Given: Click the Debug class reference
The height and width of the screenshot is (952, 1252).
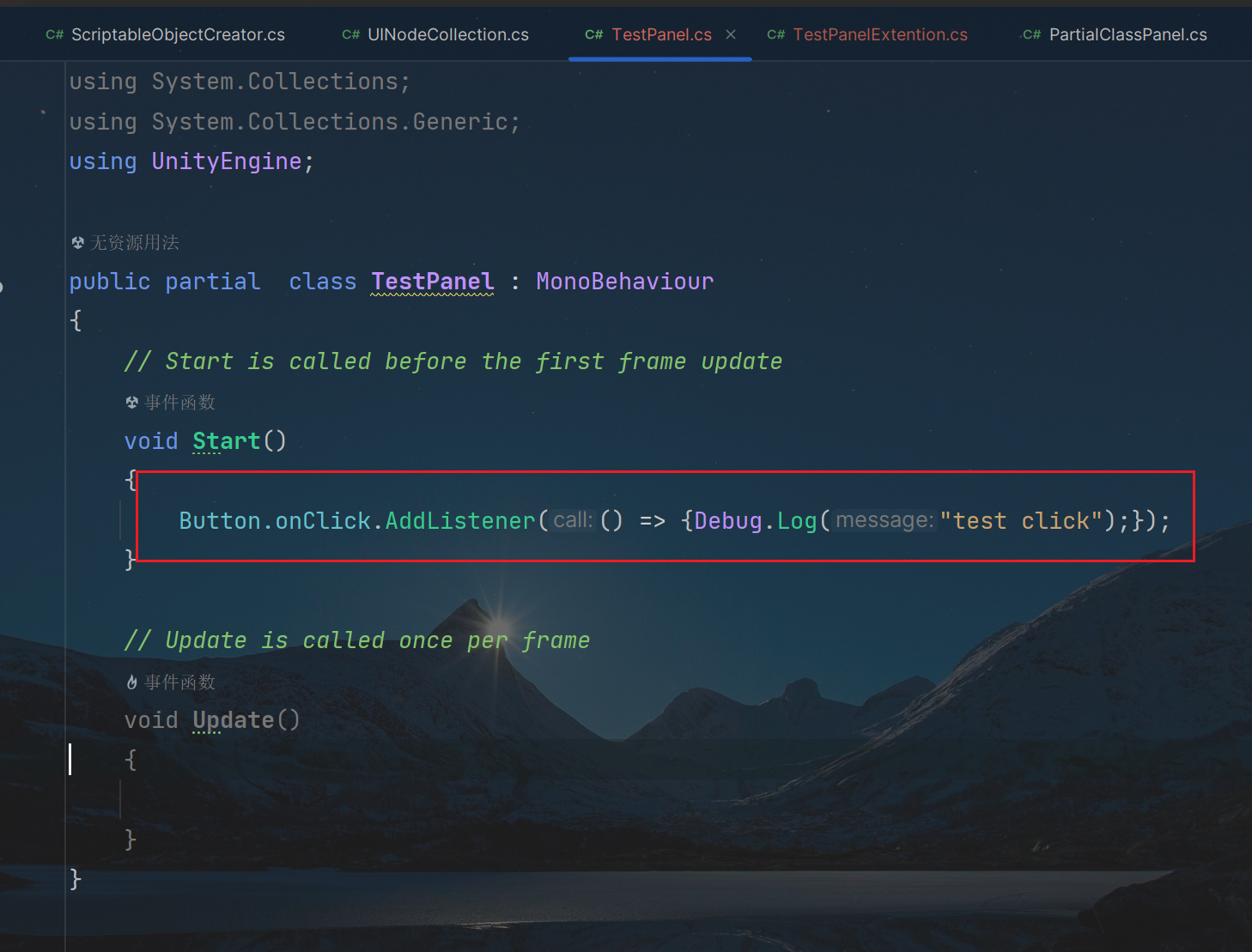Looking at the screenshot, I should click(x=728, y=521).
